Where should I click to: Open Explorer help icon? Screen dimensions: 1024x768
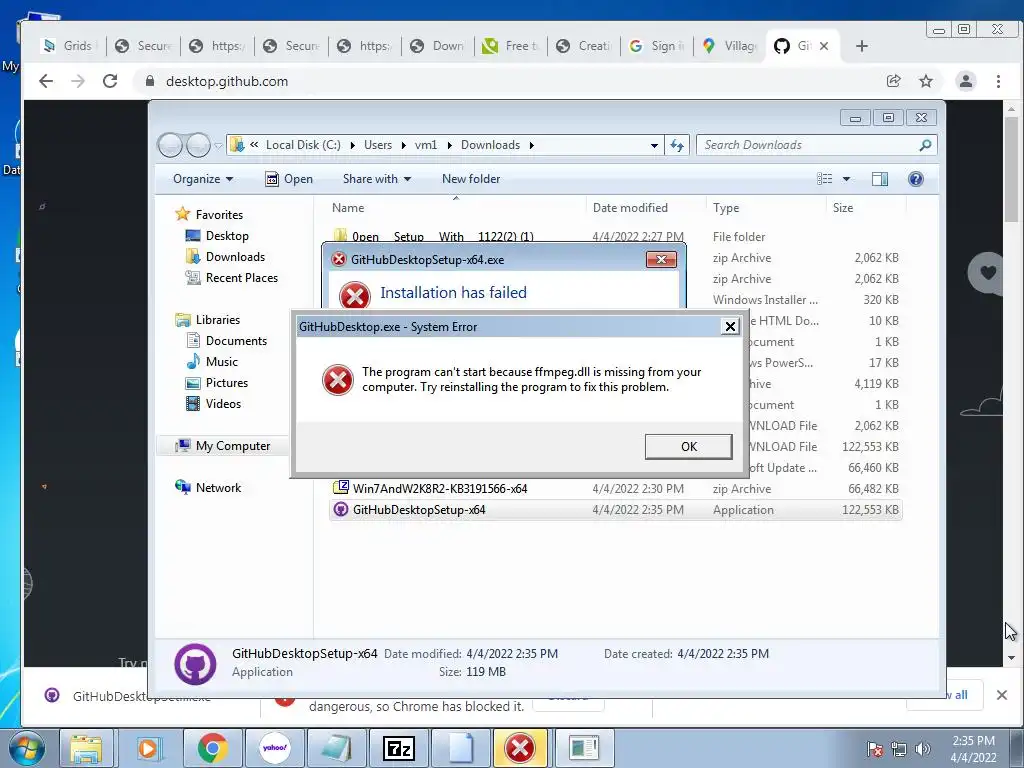point(916,179)
